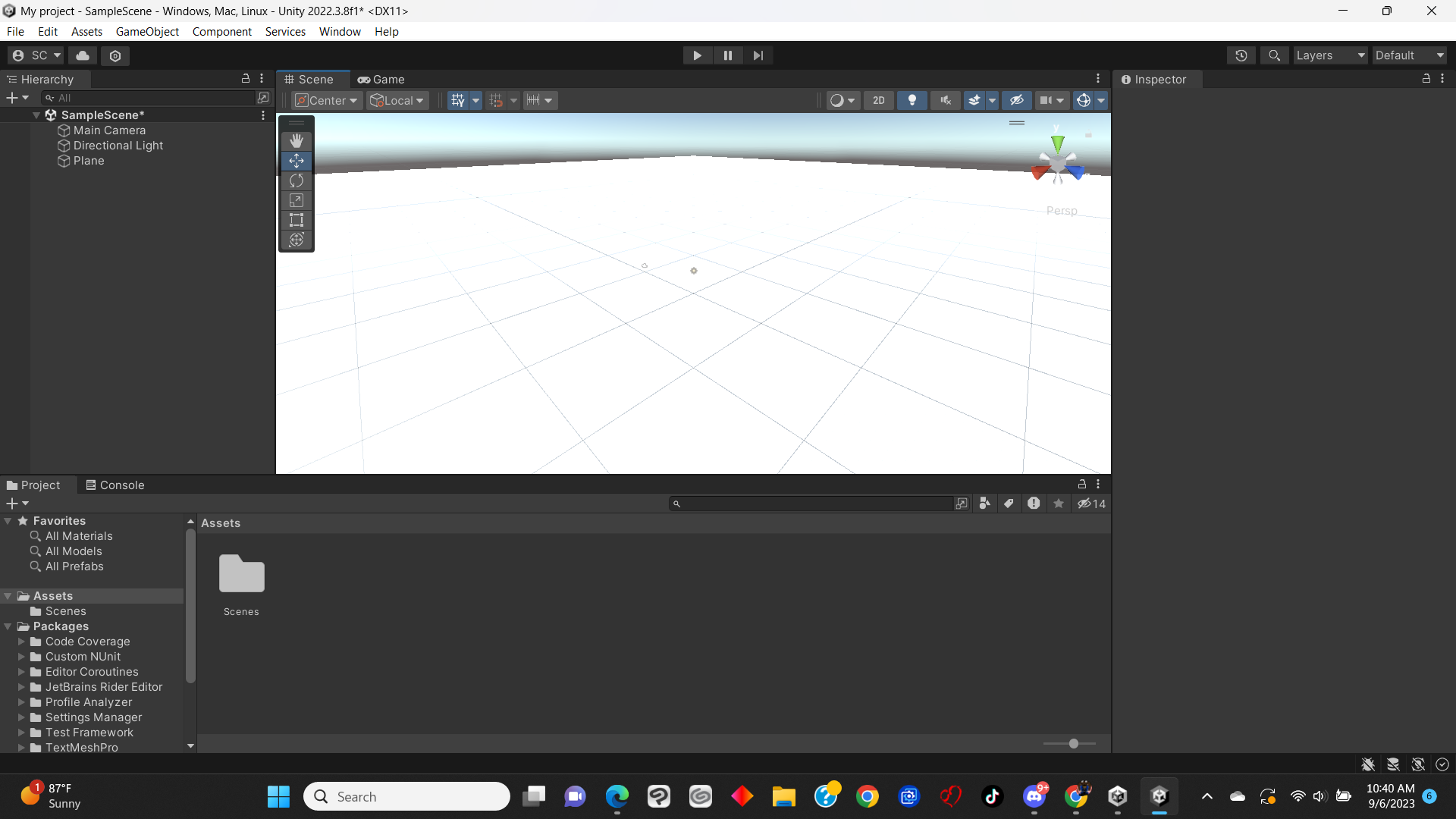1456x819 pixels.
Task: Toggle grid snapping button
Action: [x=496, y=100]
